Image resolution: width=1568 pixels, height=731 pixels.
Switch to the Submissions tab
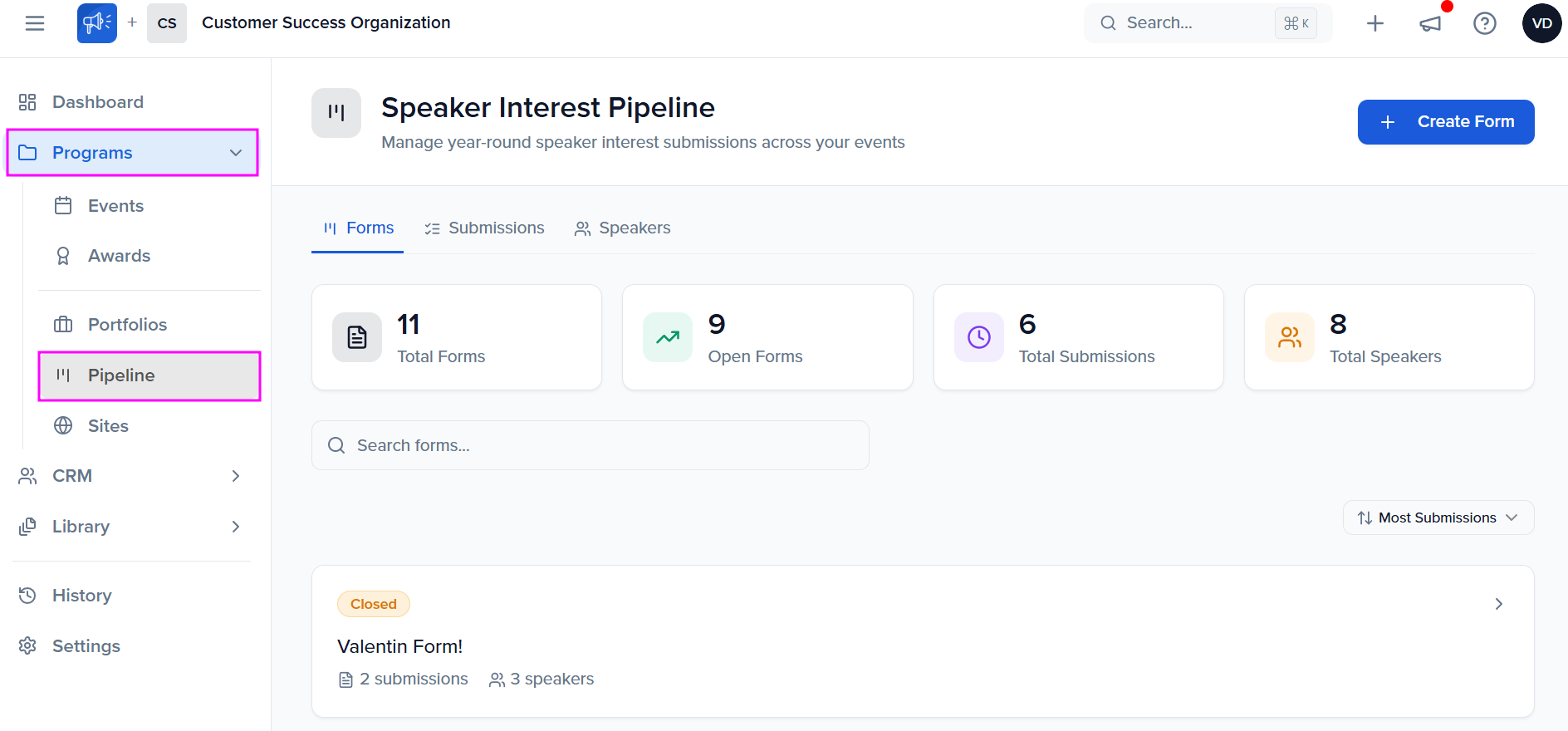pos(485,228)
